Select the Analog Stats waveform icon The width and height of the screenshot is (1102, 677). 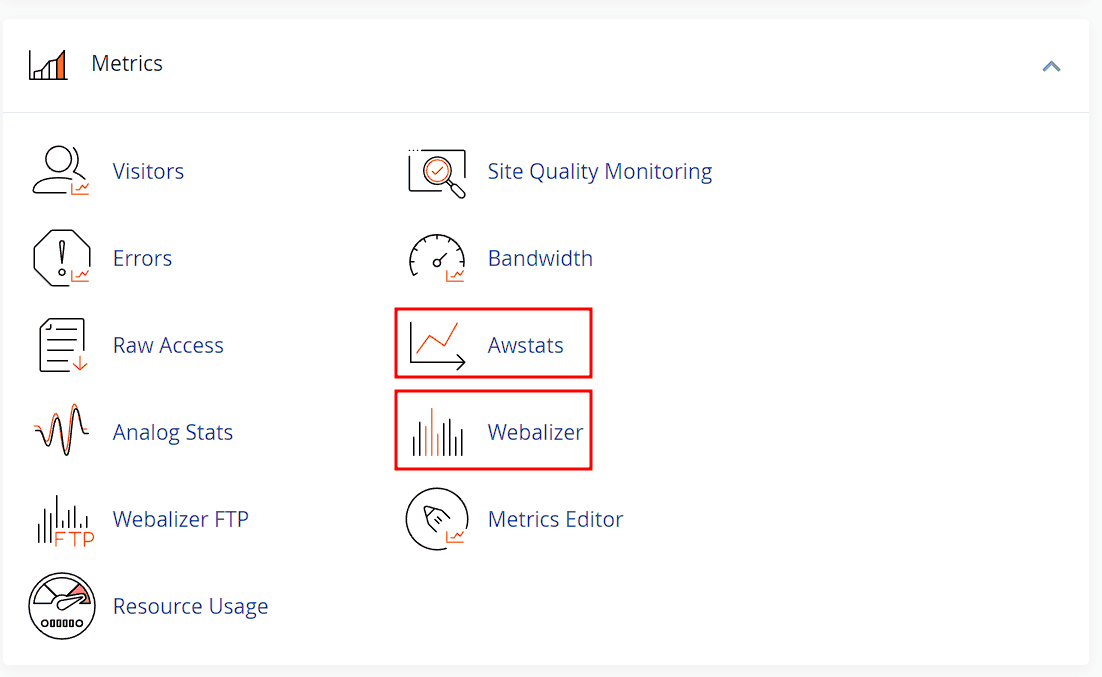(61, 431)
